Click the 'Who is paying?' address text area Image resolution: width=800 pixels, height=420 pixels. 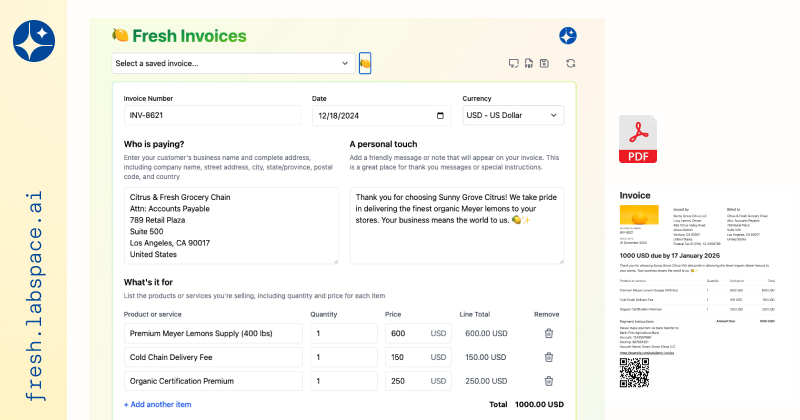click(x=230, y=225)
